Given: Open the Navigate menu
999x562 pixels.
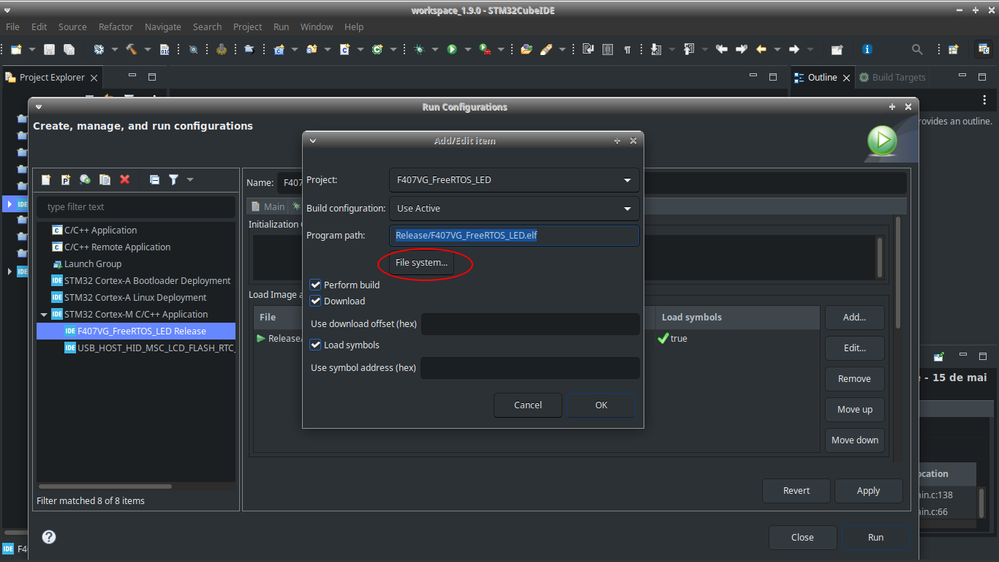Looking at the screenshot, I should [162, 27].
